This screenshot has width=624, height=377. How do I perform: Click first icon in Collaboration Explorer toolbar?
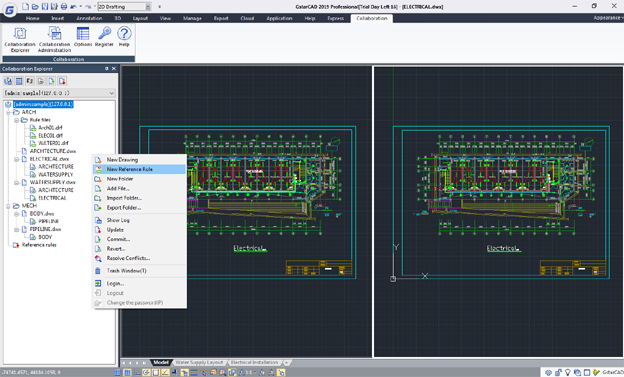click(8, 81)
